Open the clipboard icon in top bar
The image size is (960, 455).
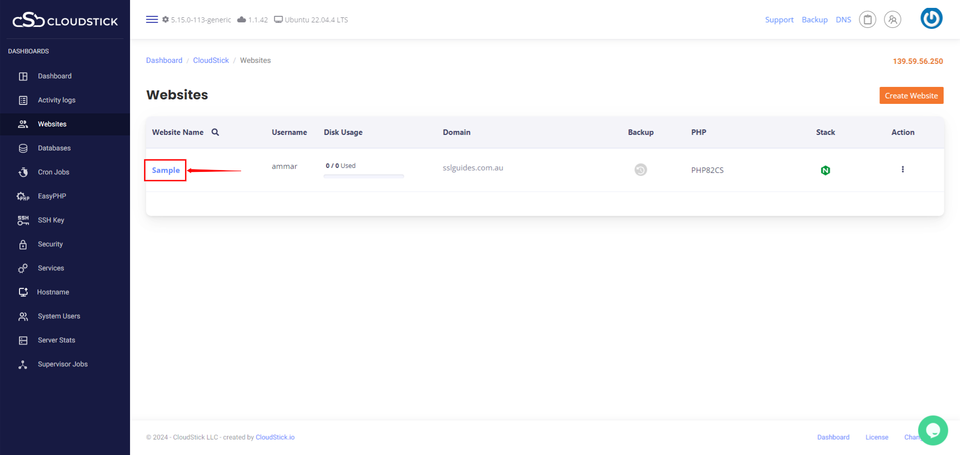point(868,19)
